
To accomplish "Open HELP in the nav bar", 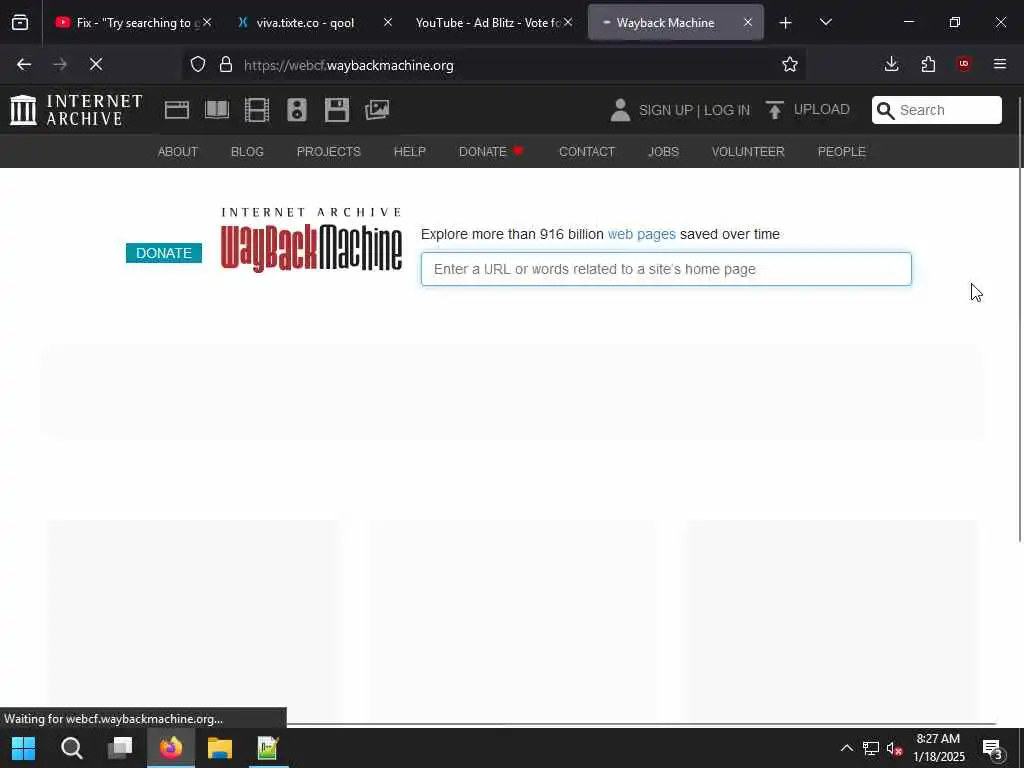I will [x=409, y=152].
